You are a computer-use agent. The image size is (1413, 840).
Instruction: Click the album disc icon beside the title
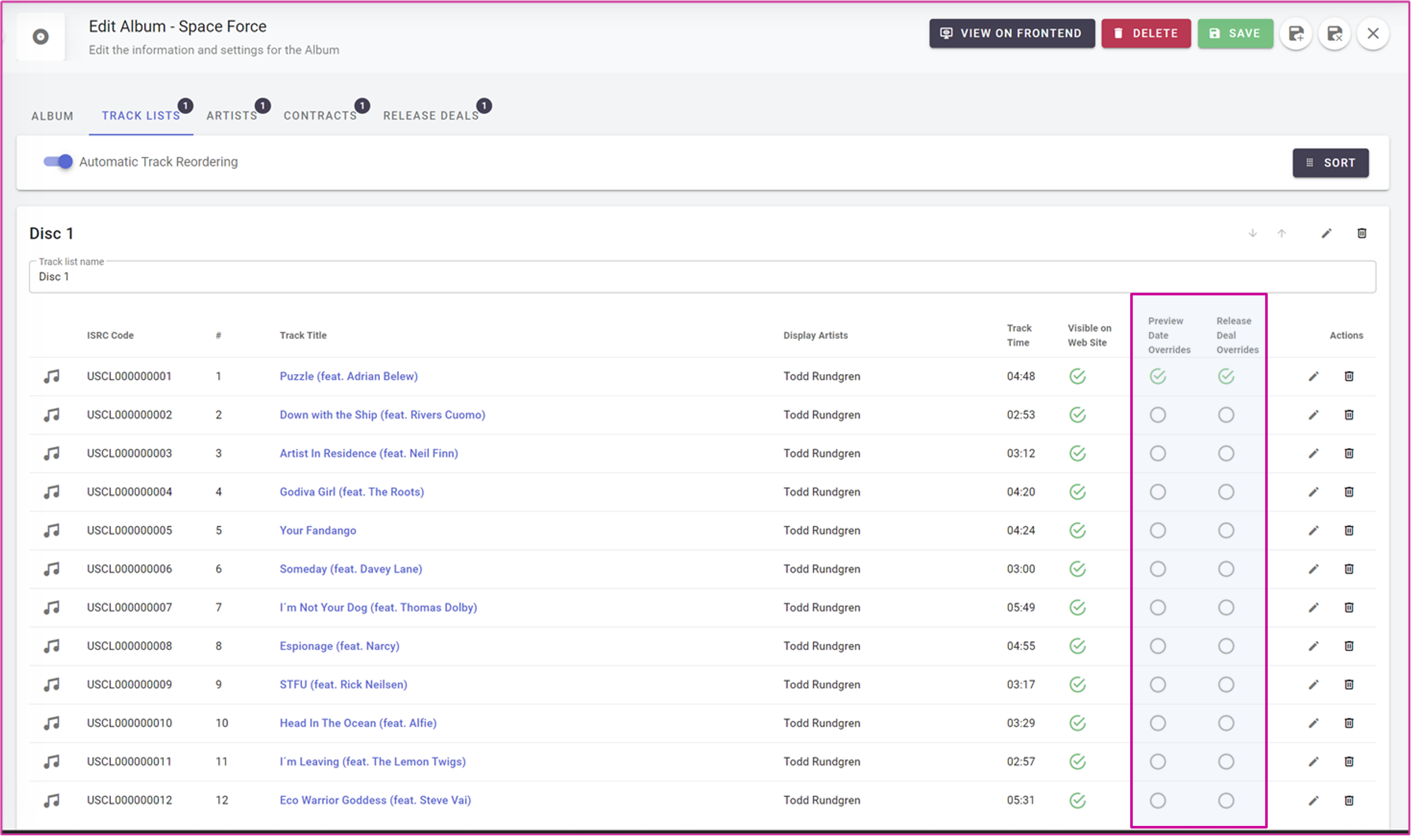coord(40,37)
